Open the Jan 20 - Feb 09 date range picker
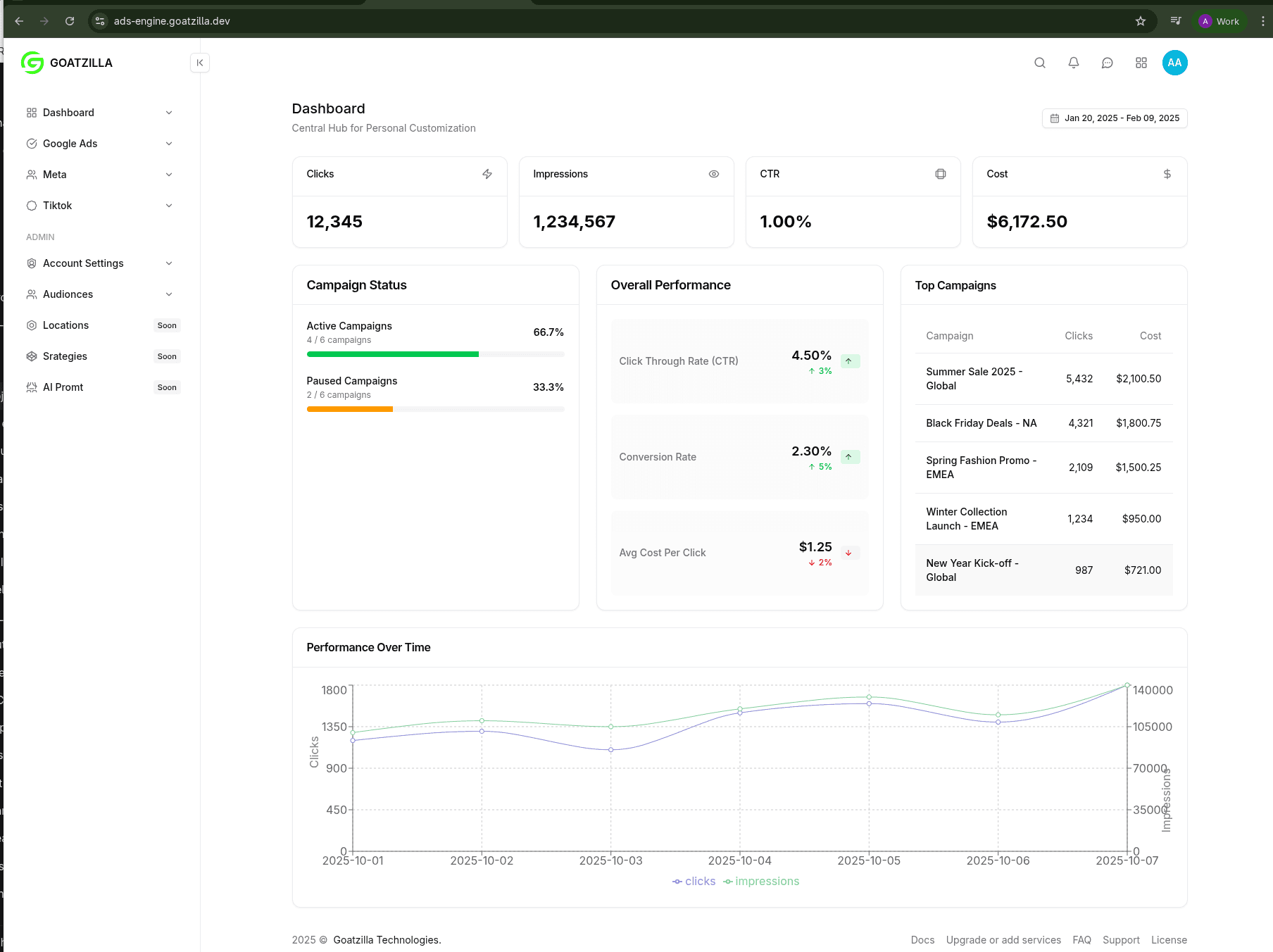 point(1114,118)
